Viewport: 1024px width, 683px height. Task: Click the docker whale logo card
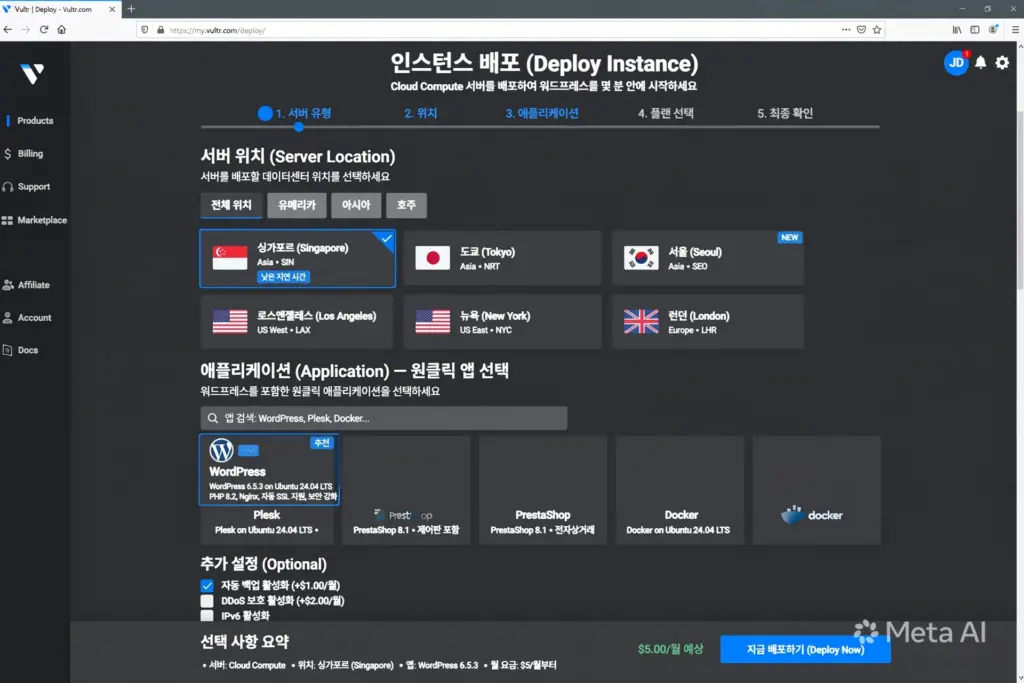pos(817,490)
